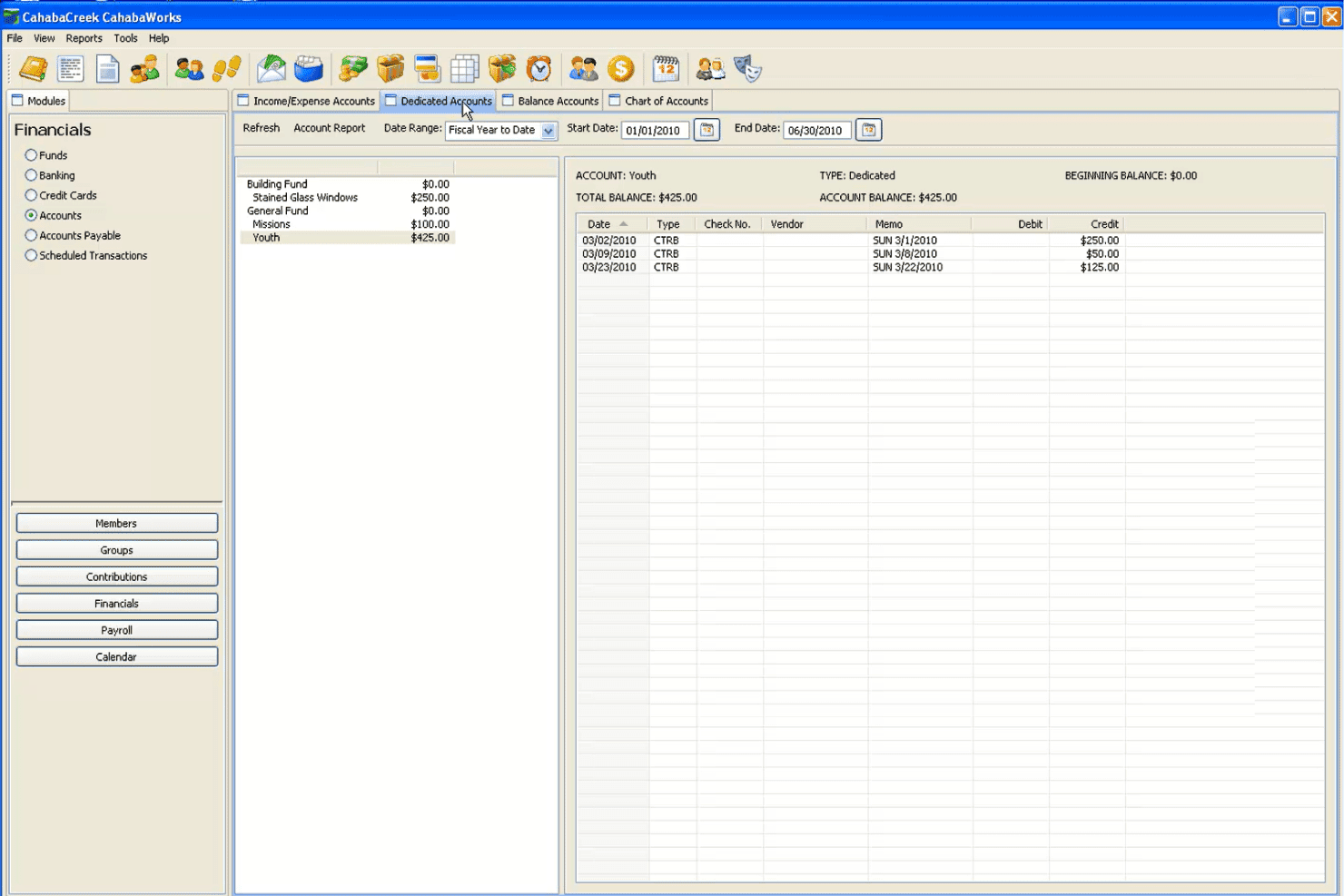The image size is (1344, 896).
Task: Switch to Chart of Accounts tab
Action: point(658,101)
